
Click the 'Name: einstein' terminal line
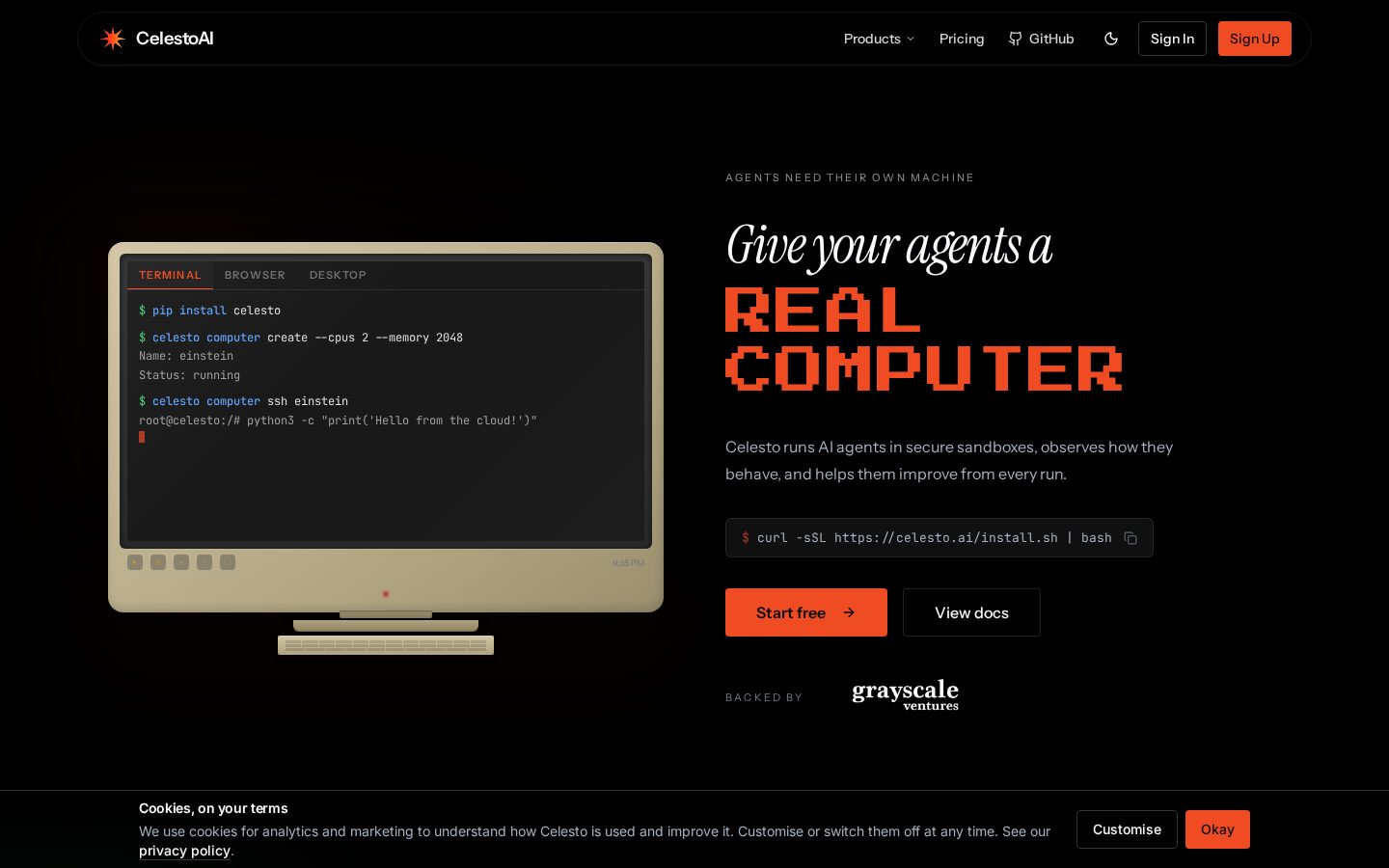186,356
